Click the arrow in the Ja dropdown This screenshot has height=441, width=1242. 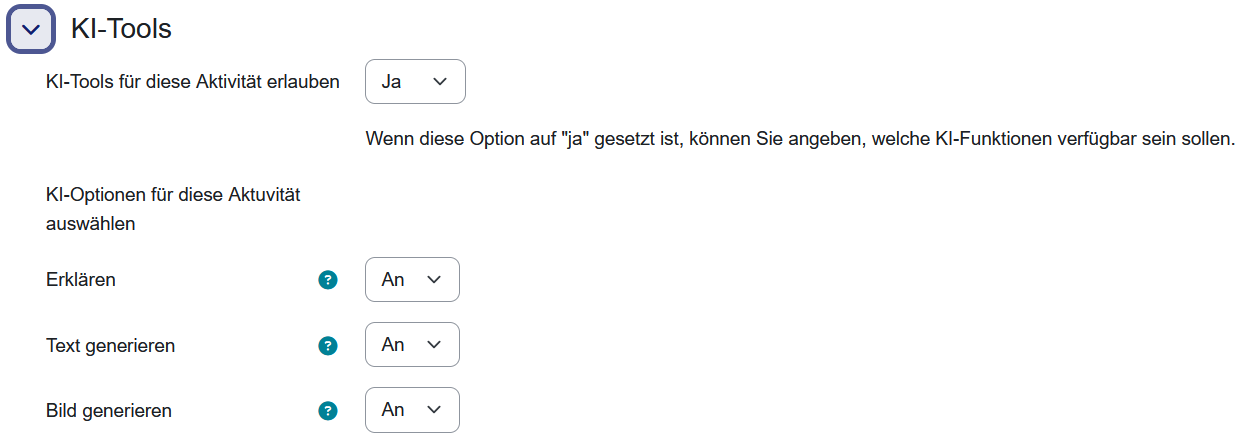point(440,82)
